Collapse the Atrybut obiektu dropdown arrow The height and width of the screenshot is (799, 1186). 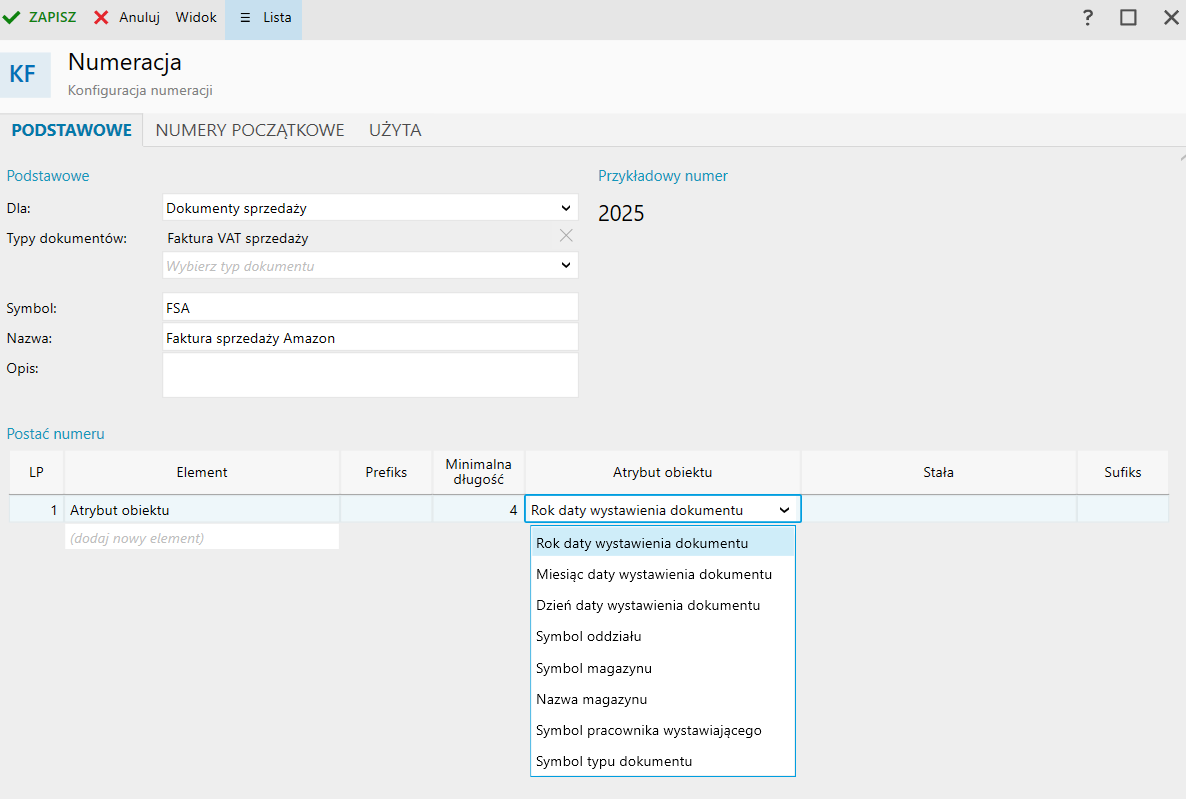784,510
